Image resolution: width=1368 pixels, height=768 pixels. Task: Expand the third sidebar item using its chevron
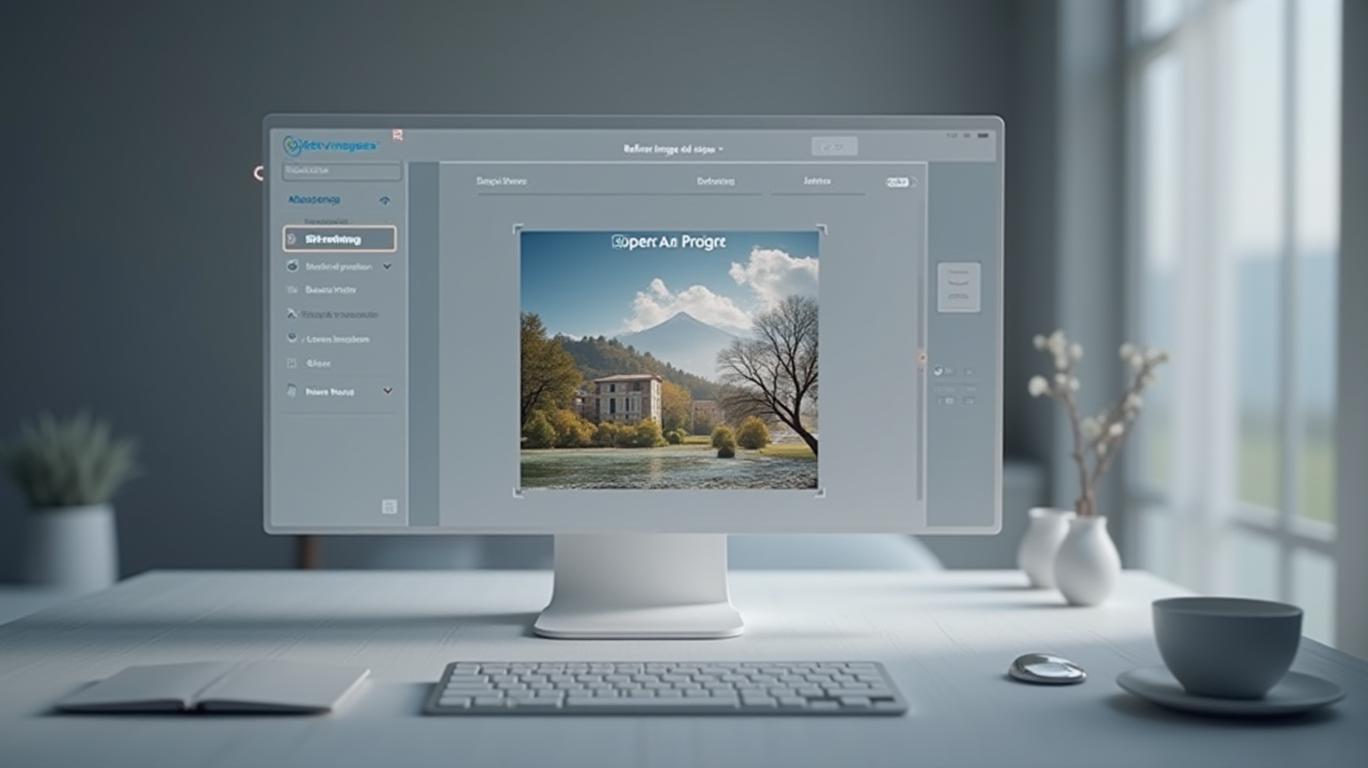coord(387,267)
